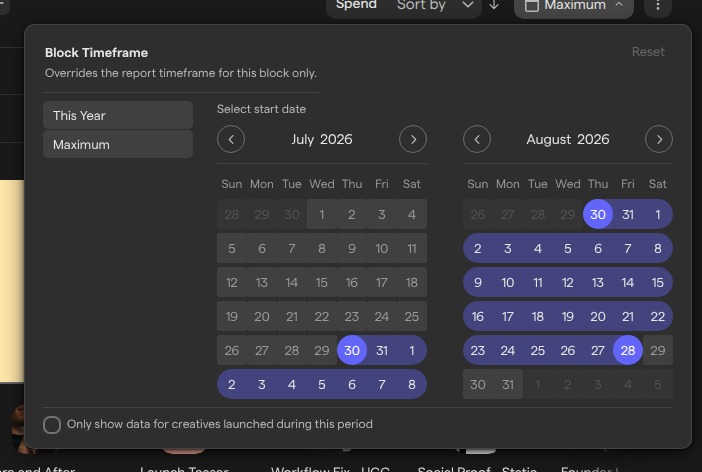Select July 17 in the calendar

tap(382, 283)
